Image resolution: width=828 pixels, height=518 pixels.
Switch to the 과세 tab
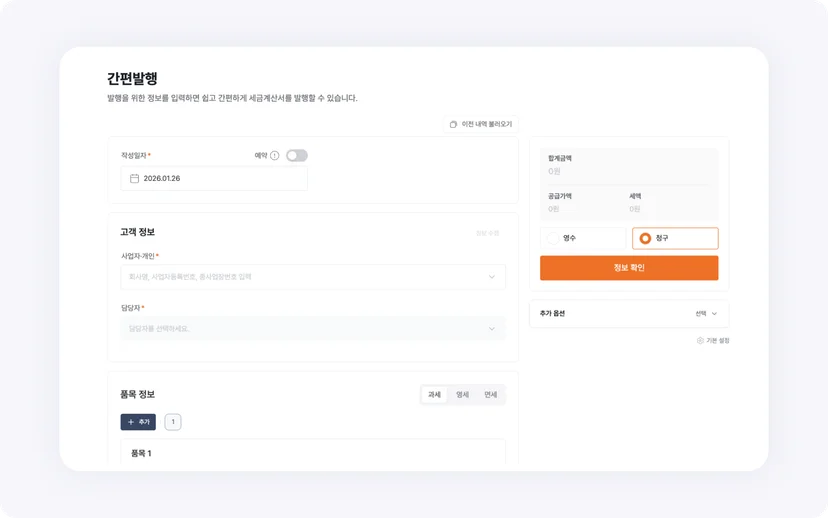coord(434,394)
